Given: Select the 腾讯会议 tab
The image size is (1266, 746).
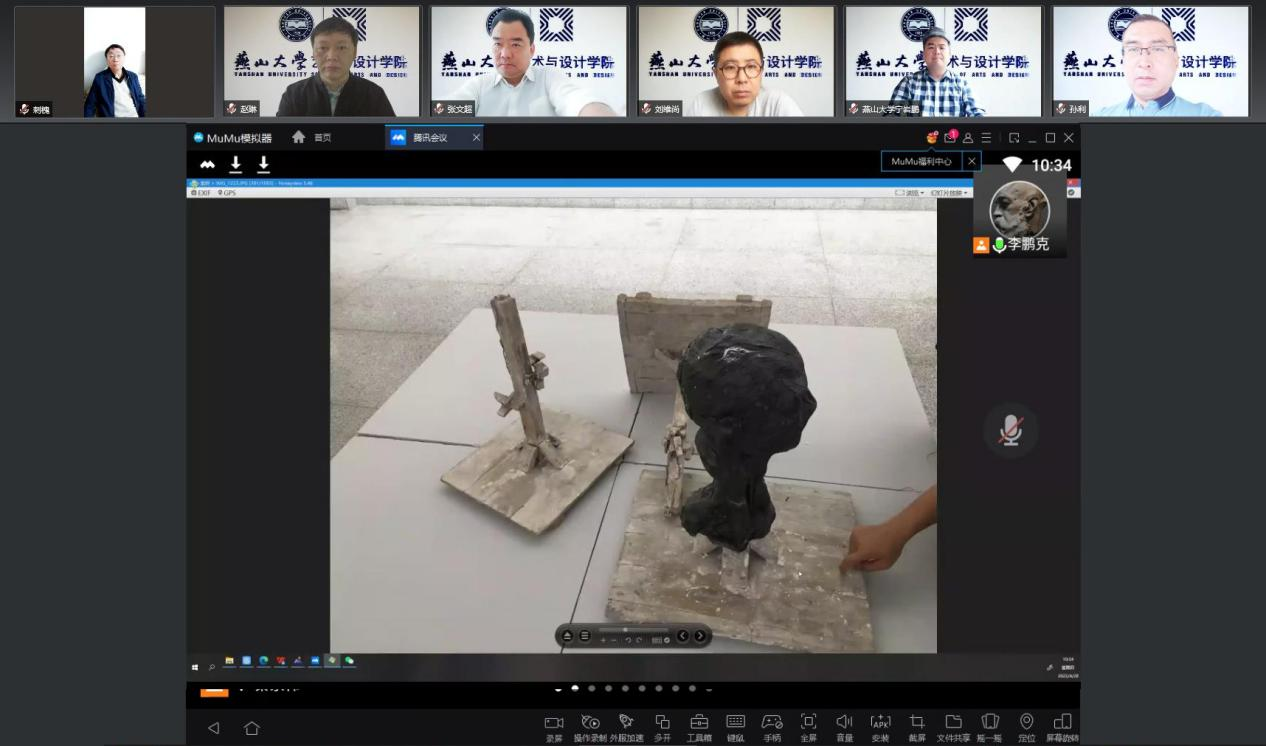Looking at the screenshot, I should [x=431, y=138].
